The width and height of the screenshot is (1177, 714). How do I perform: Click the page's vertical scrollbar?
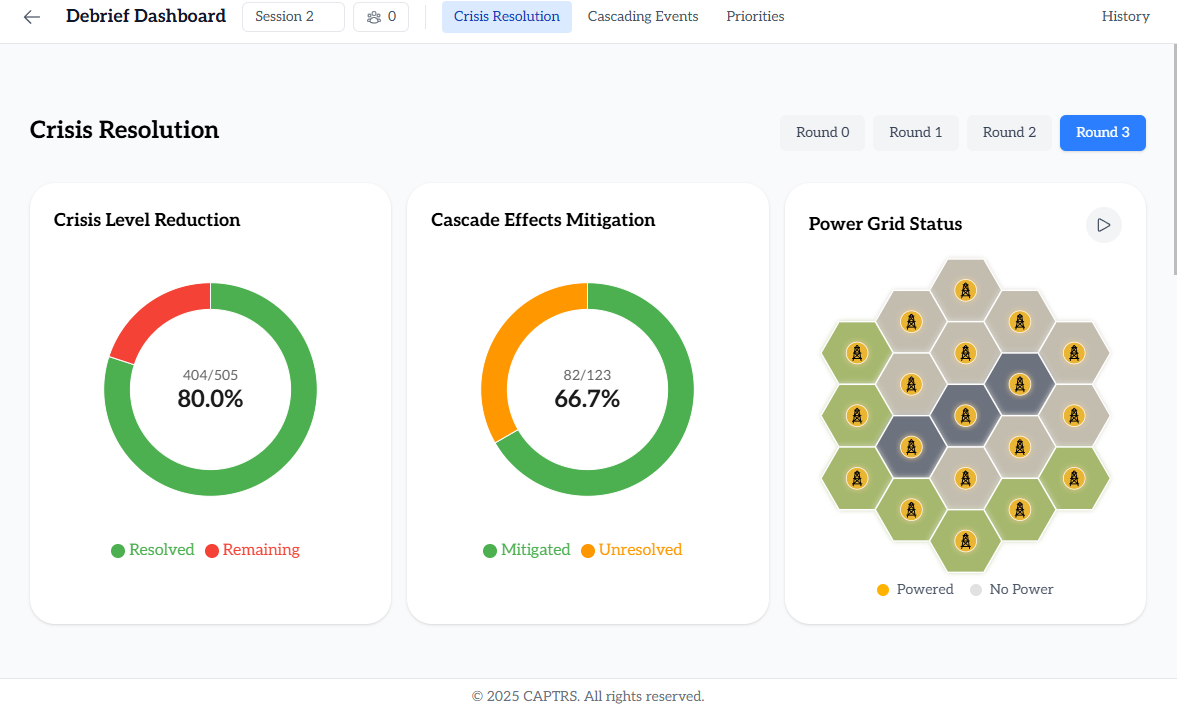coord(1173,160)
